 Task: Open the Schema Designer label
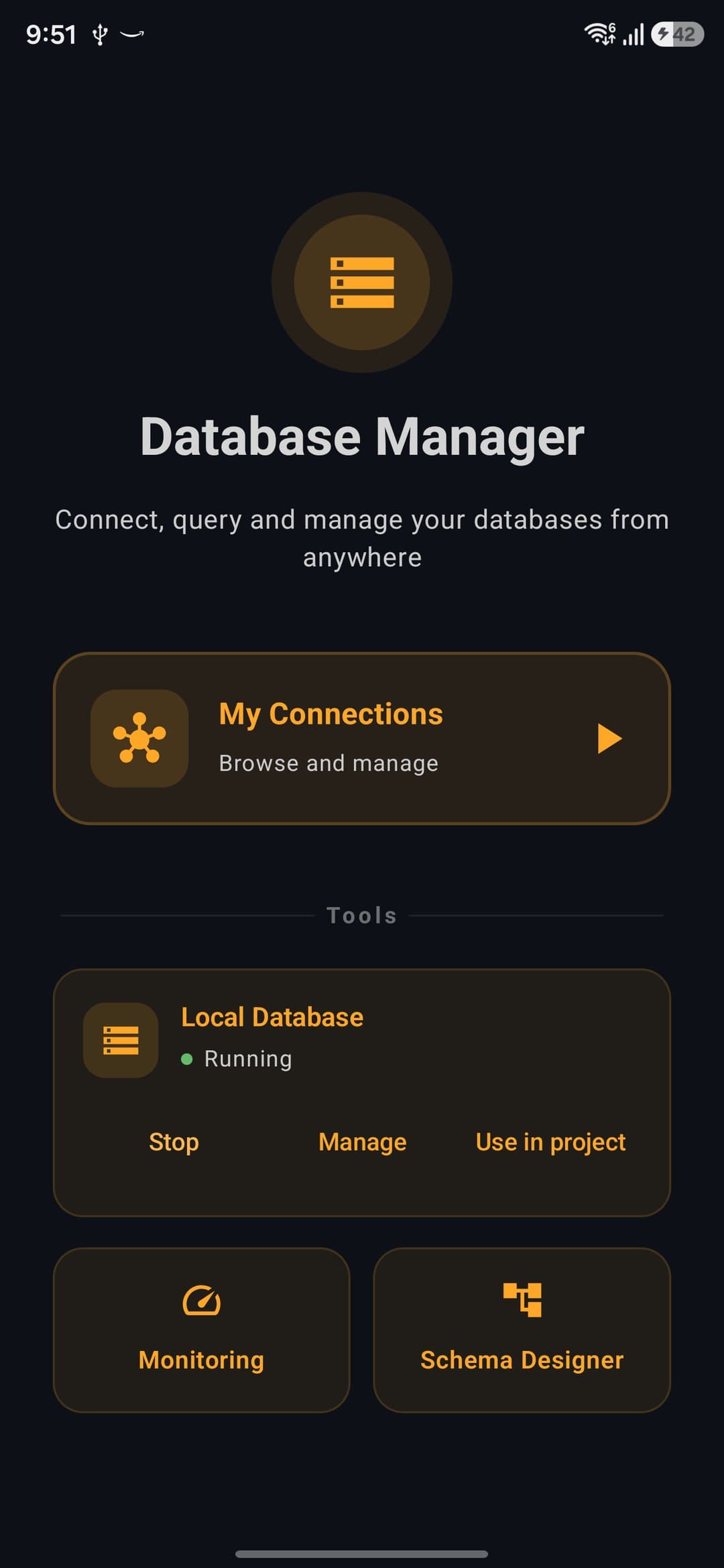522,1360
